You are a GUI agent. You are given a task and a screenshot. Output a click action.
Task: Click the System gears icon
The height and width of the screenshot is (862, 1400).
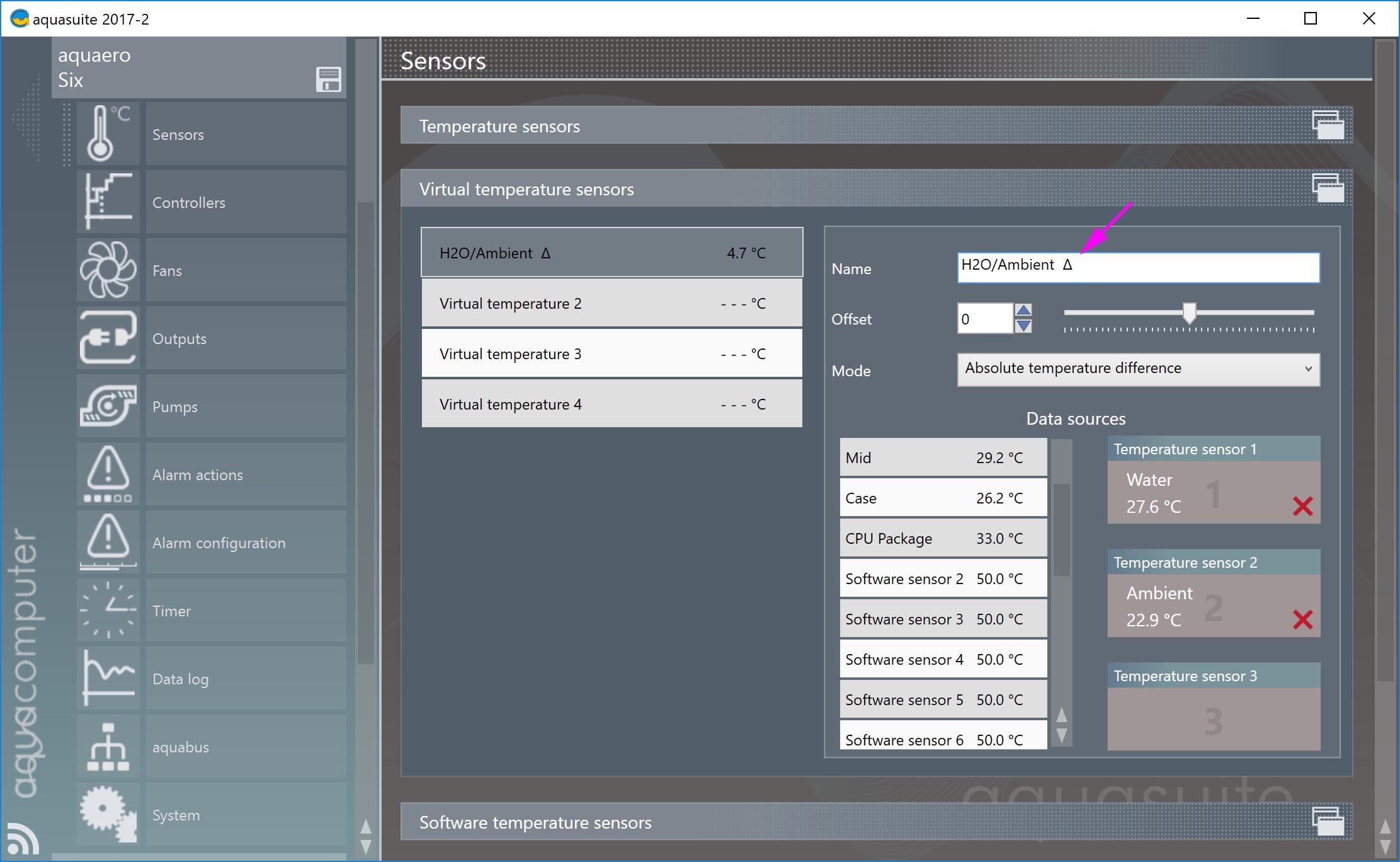108,814
